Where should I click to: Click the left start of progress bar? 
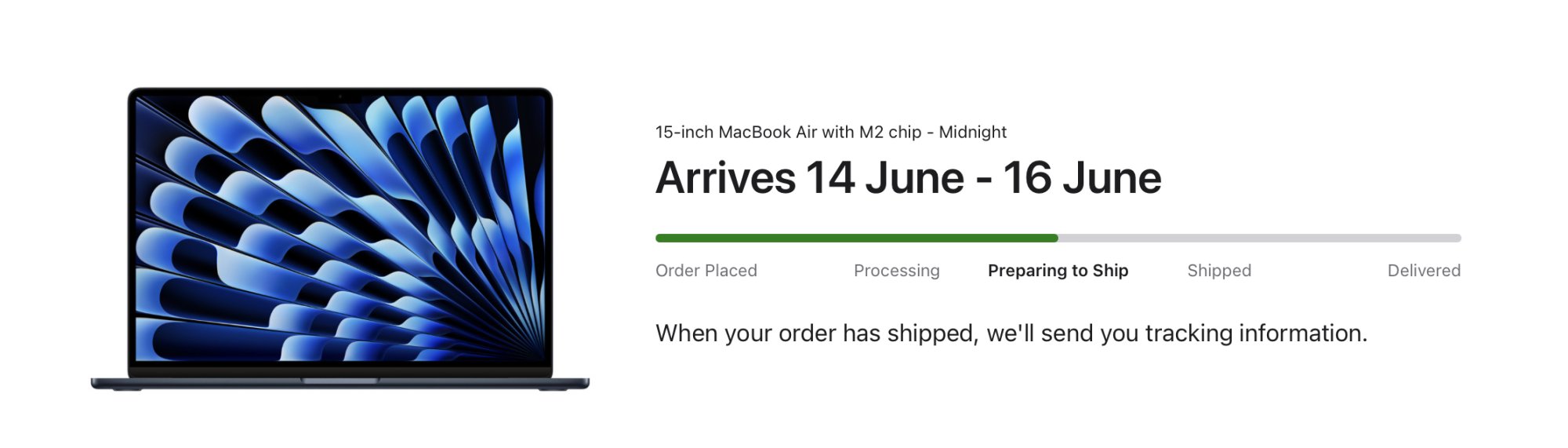[660, 238]
